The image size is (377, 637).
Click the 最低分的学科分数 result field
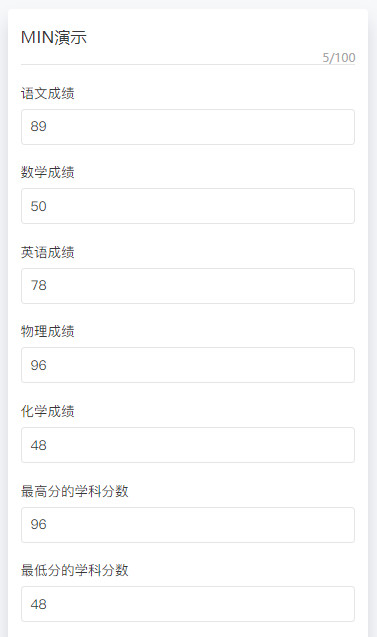pos(188,604)
